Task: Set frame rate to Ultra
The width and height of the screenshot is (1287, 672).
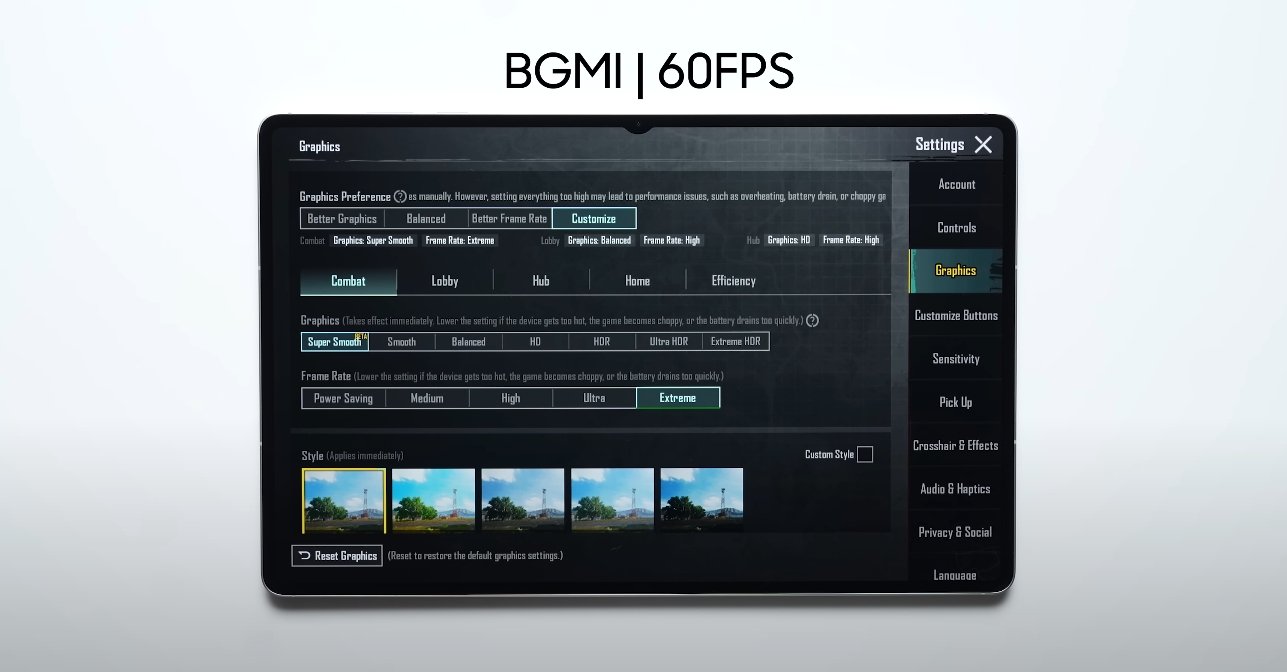Action: [594, 398]
